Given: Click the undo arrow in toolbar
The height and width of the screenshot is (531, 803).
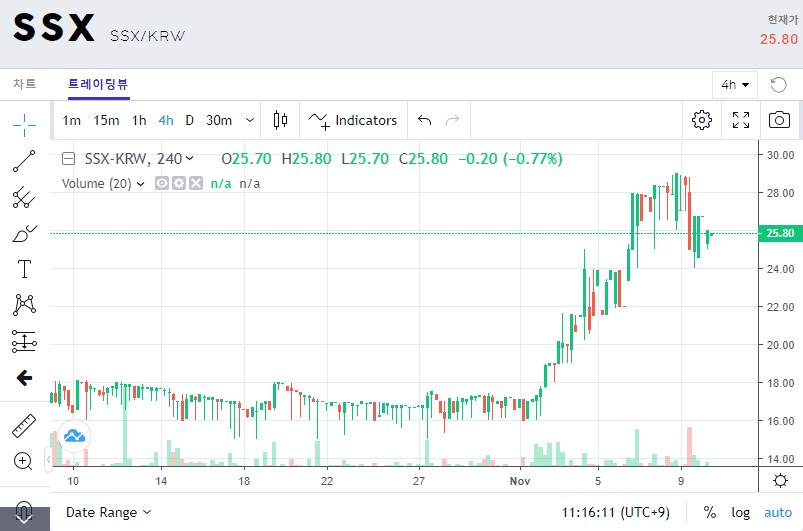Looking at the screenshot, I should tap(425, 120).
